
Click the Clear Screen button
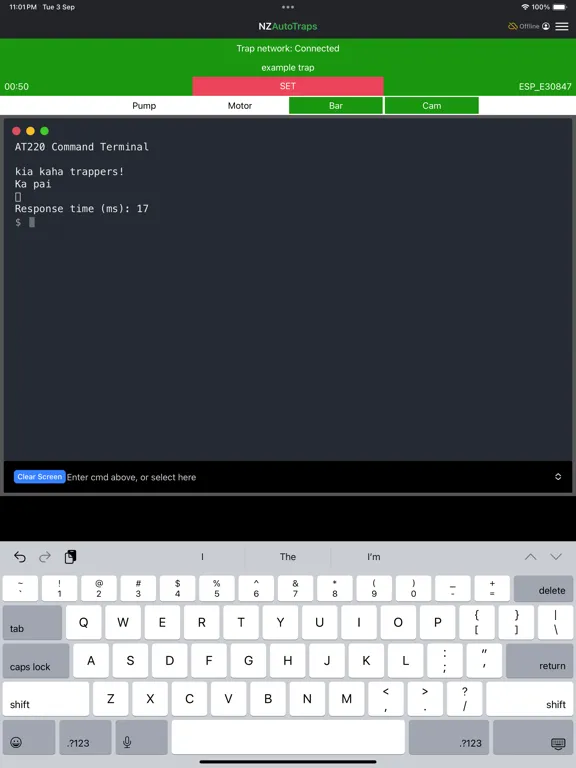point(40,477)
